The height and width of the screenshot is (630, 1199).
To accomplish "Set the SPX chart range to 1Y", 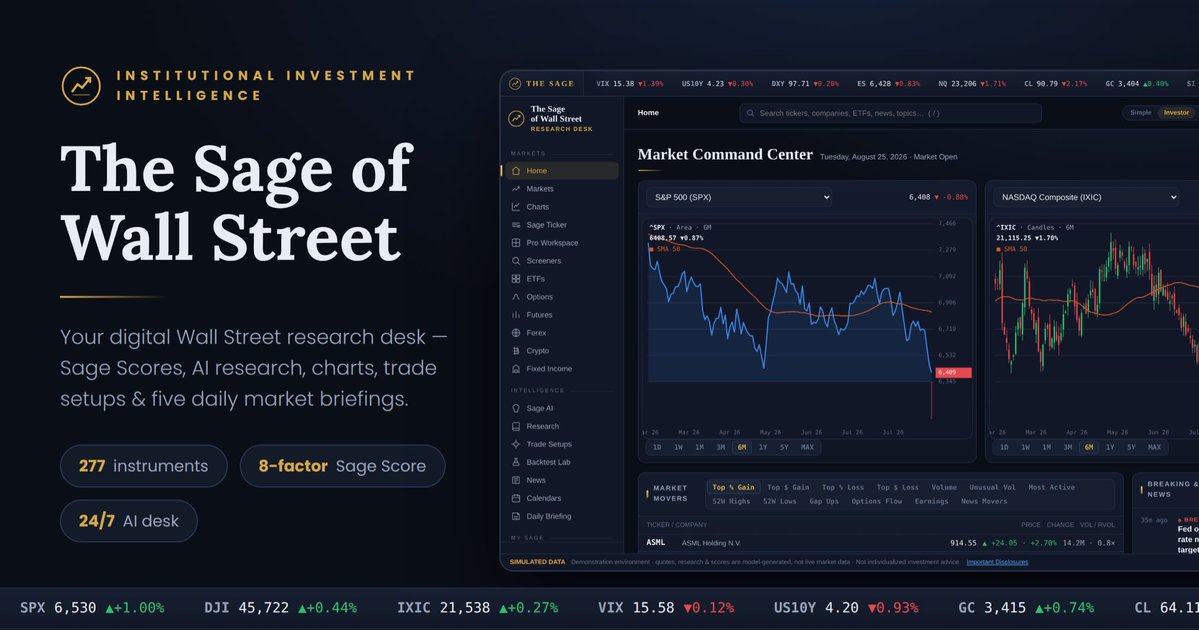I will pos(762,447).
